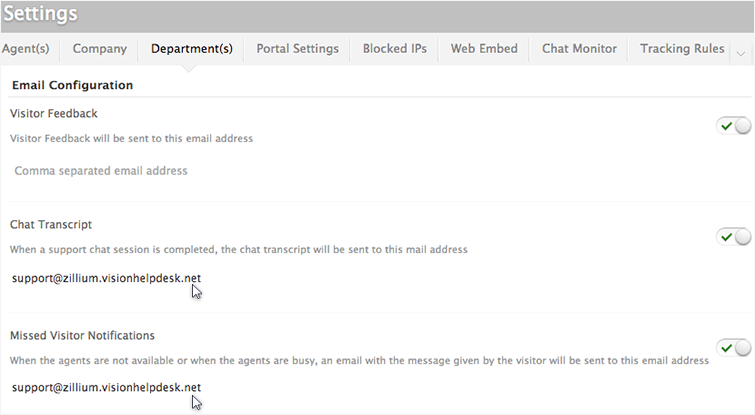This screenshot has width=755, height=415.
Task: Click the Visitor Feedback label
Action: coord(53,114)
